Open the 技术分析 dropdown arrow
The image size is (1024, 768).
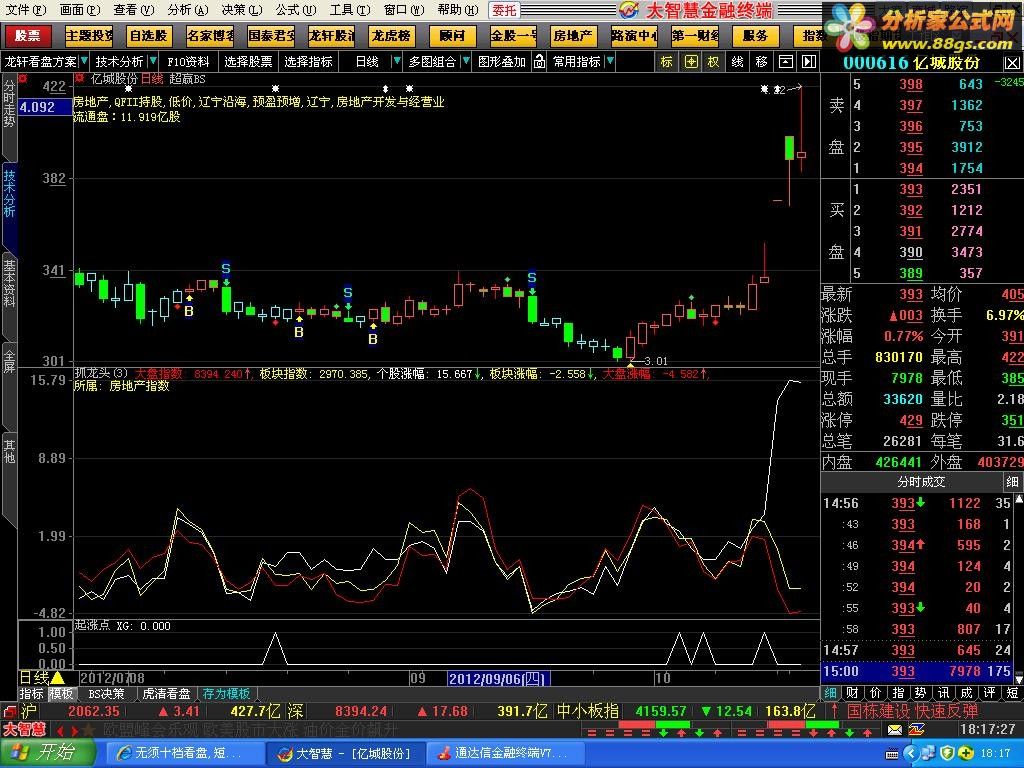[x=153, y=61]
